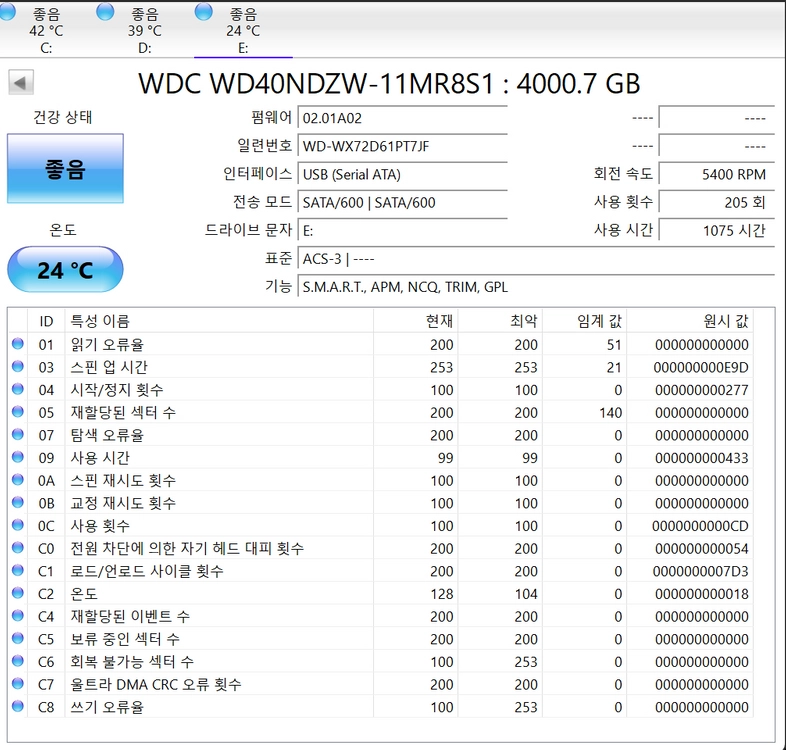Click the firmware field 02.01A02
This screenshot has height=750, width=786.
[403, 118]
